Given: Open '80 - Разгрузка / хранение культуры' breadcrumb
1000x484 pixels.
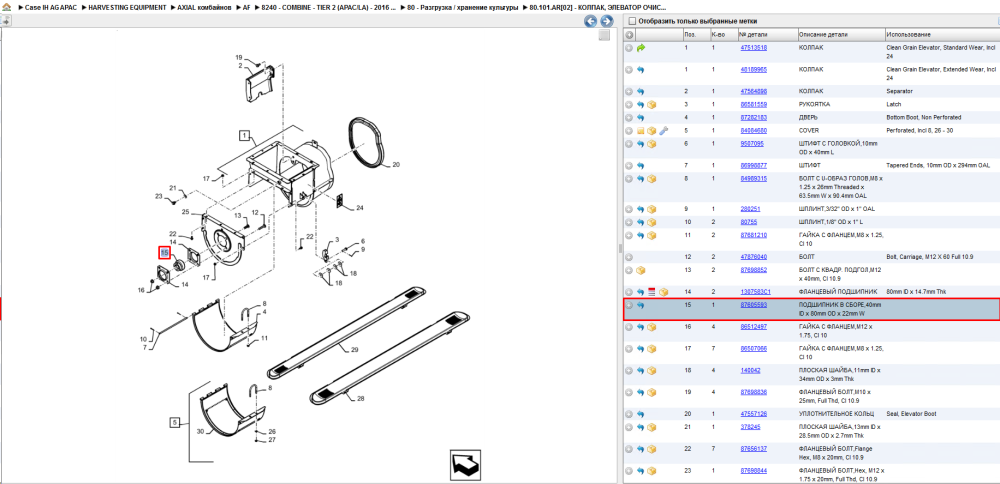Looking at the screenshot, I should click(x=462, y=8).
